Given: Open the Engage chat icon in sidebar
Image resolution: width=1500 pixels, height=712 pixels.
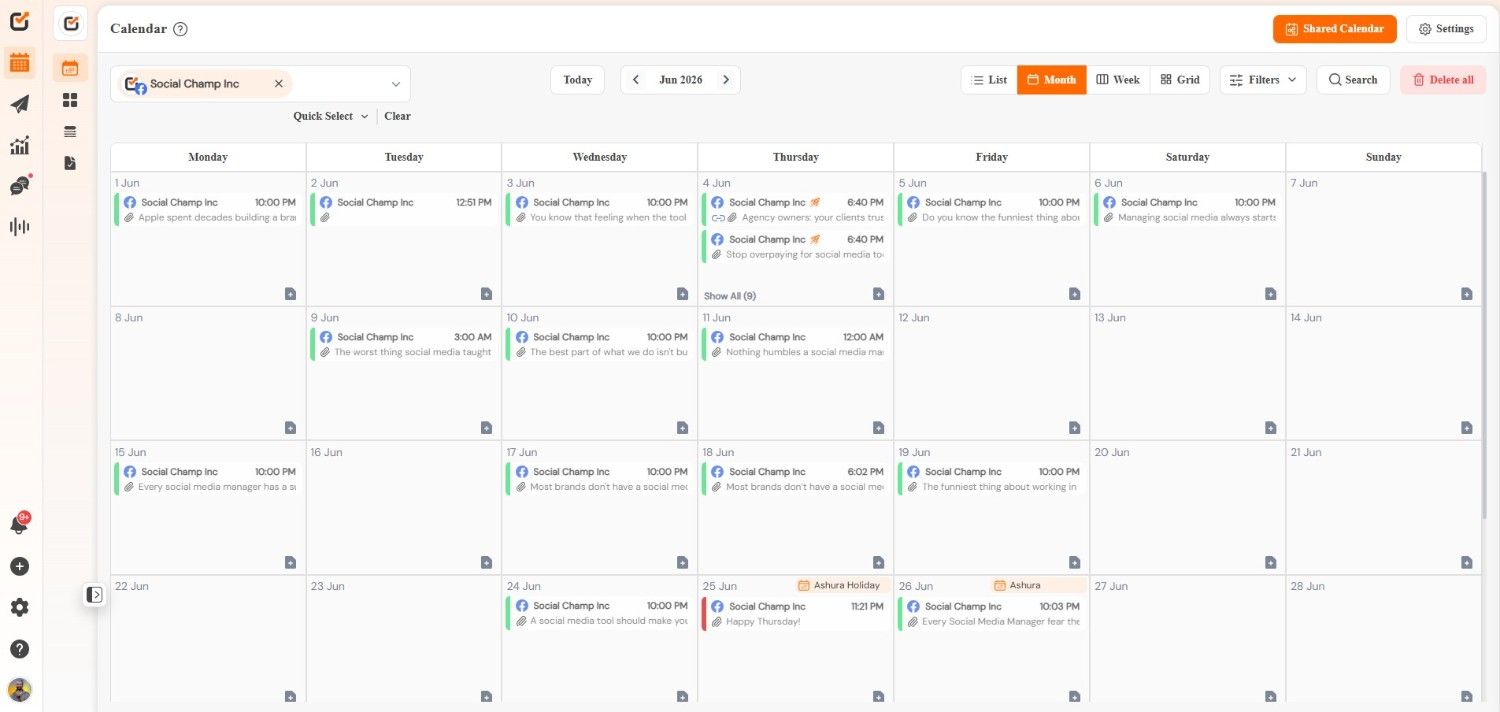Looking at the screenshot, I should tap(19, 186).
